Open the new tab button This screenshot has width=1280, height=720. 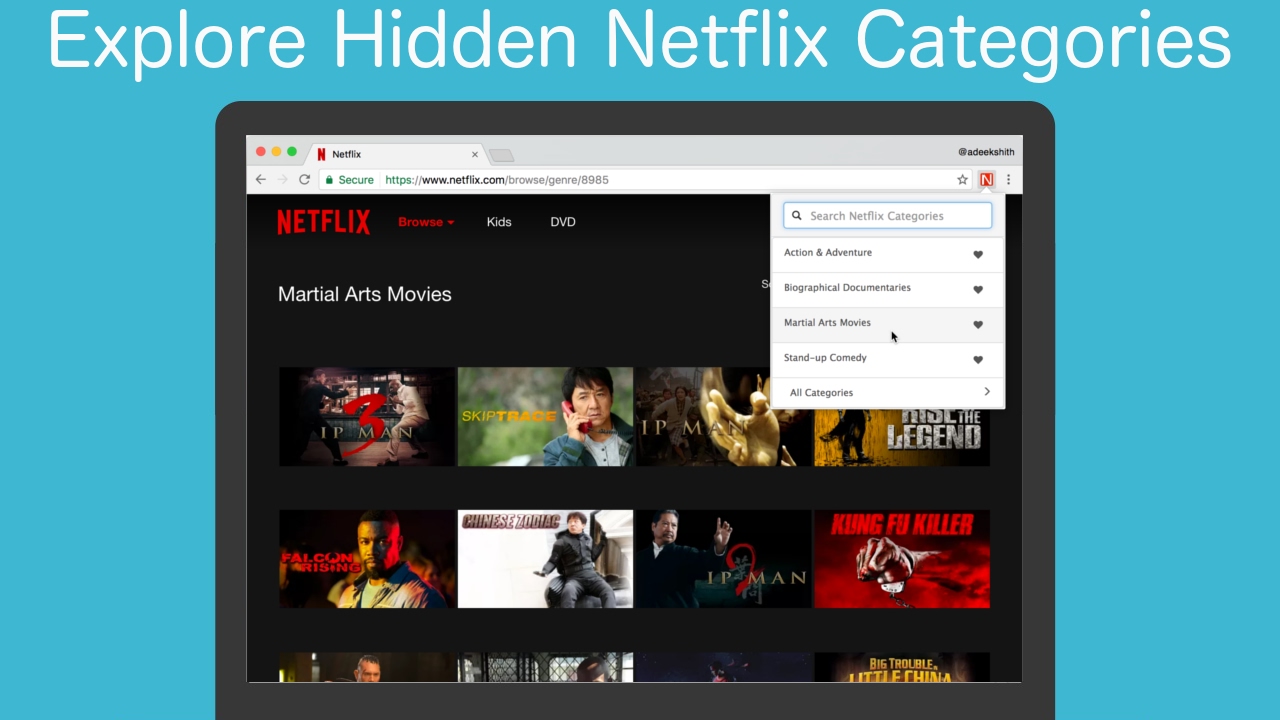[501, 155]
